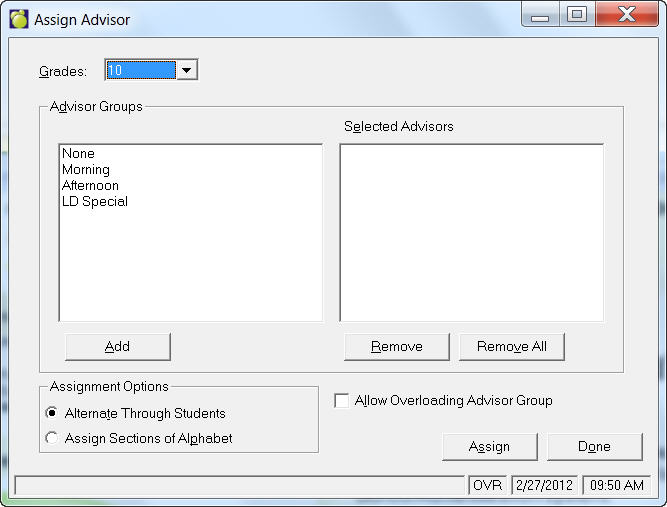Image resolution: width=667 pixels, height=507 pixels.
Task: Select 'None' in the Advisor Groups list
Action: tap(78, 154)
